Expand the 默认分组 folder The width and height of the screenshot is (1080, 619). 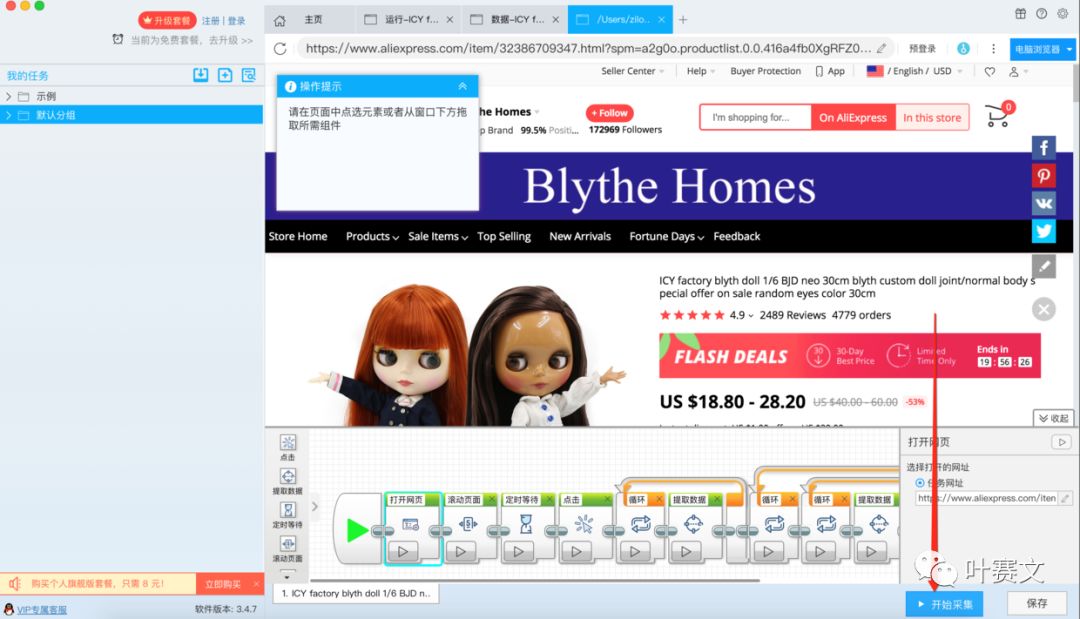8,115
